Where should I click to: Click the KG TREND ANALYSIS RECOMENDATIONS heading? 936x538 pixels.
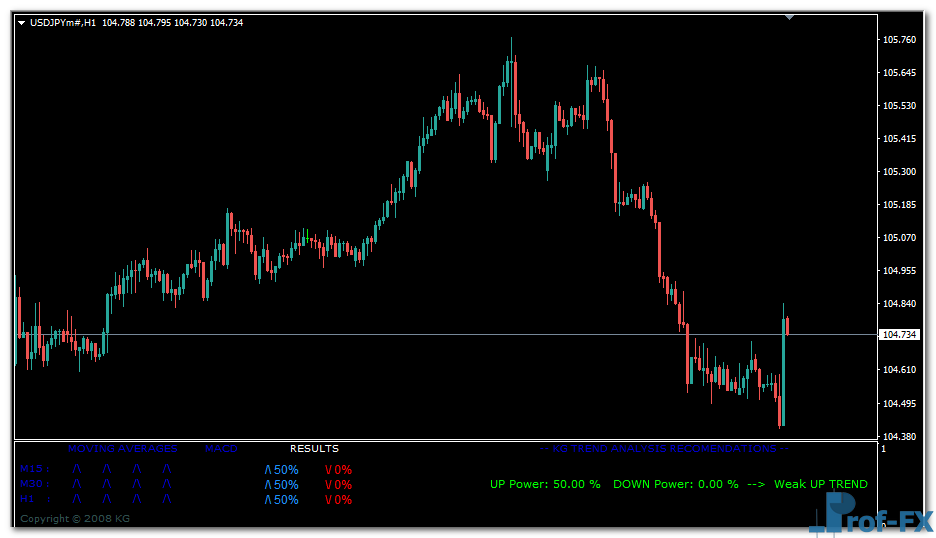(664, 449)
